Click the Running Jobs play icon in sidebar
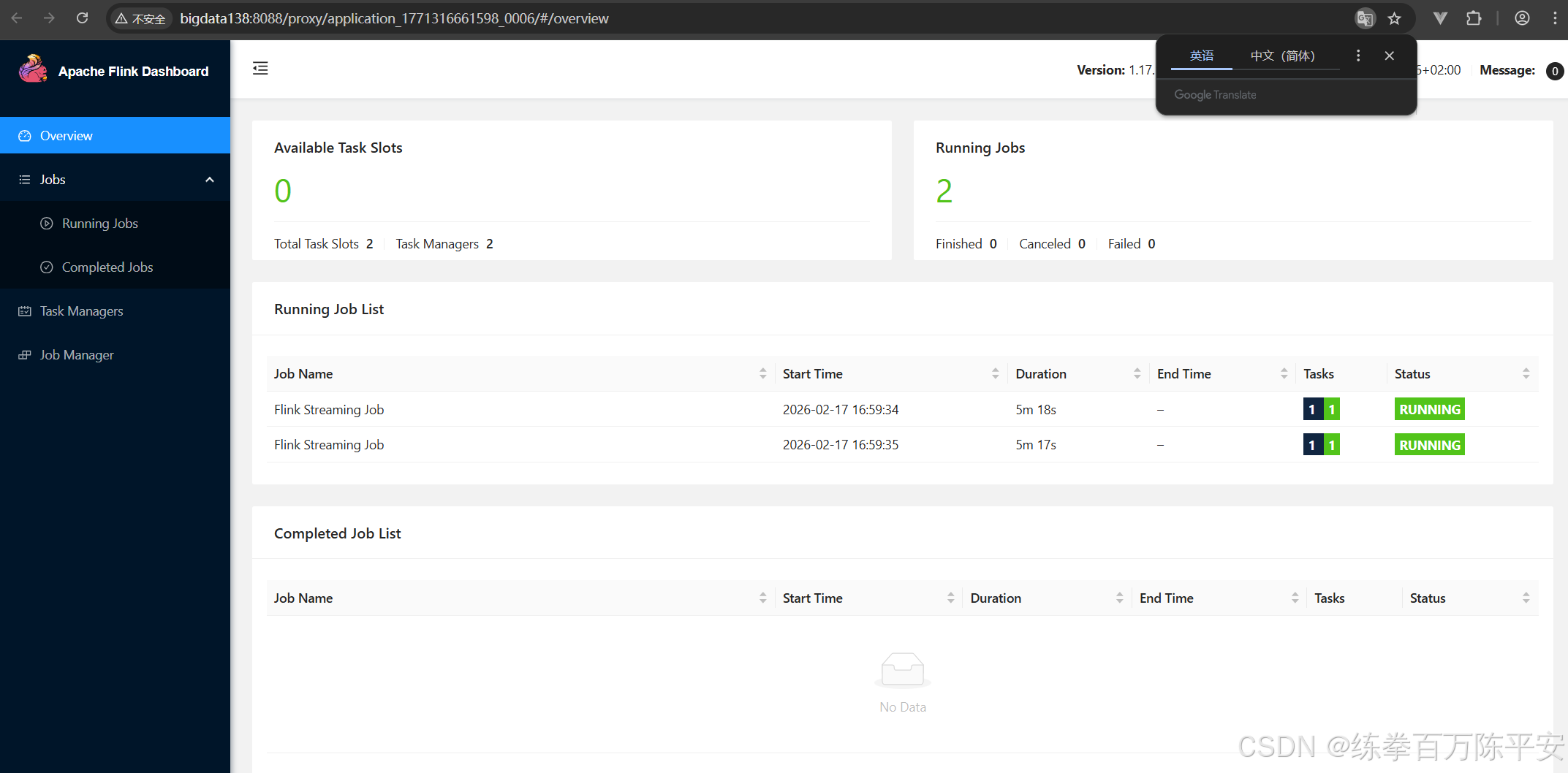 point(47,224)
